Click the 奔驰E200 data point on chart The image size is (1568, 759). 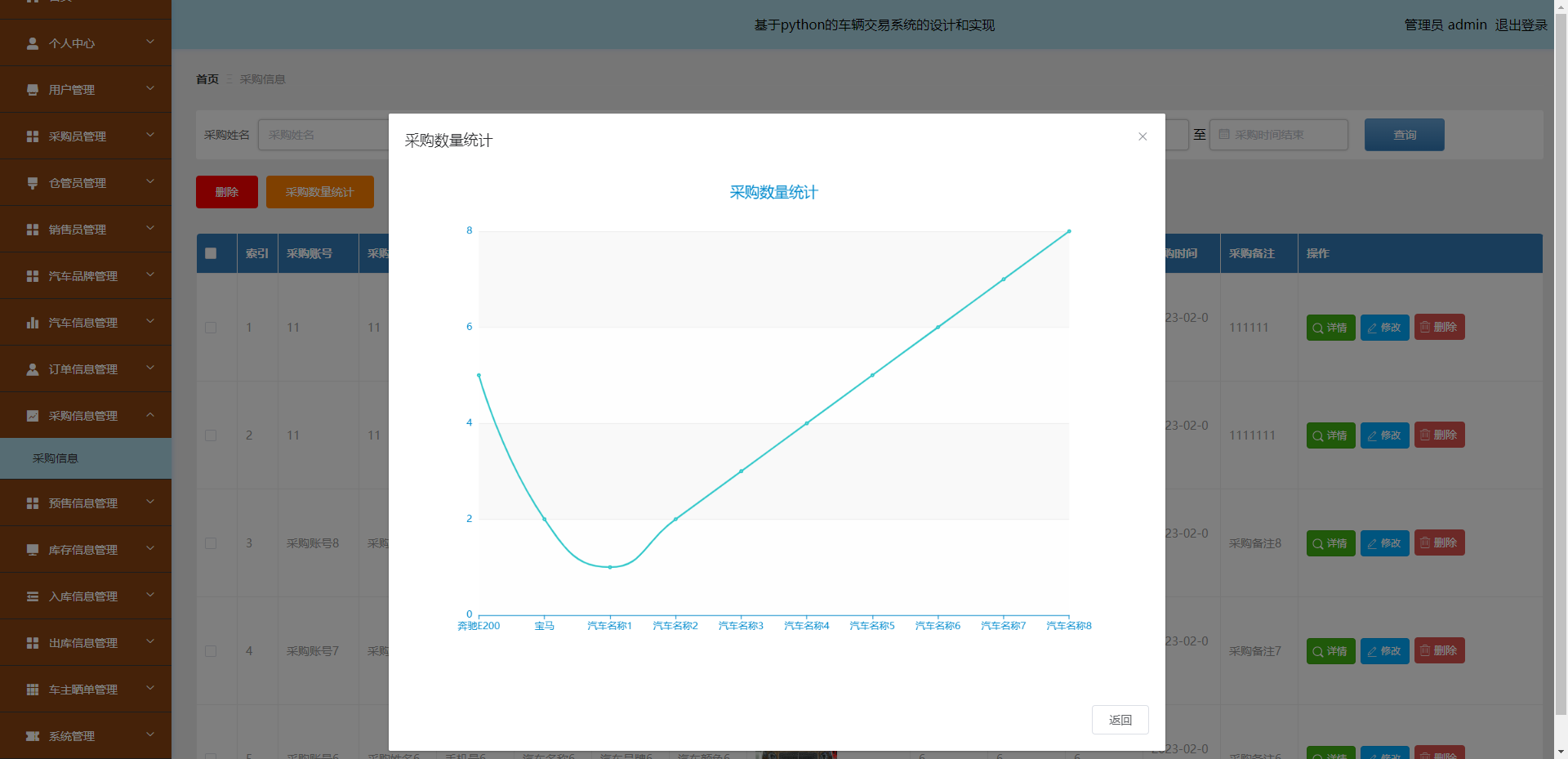coord(479,375)
